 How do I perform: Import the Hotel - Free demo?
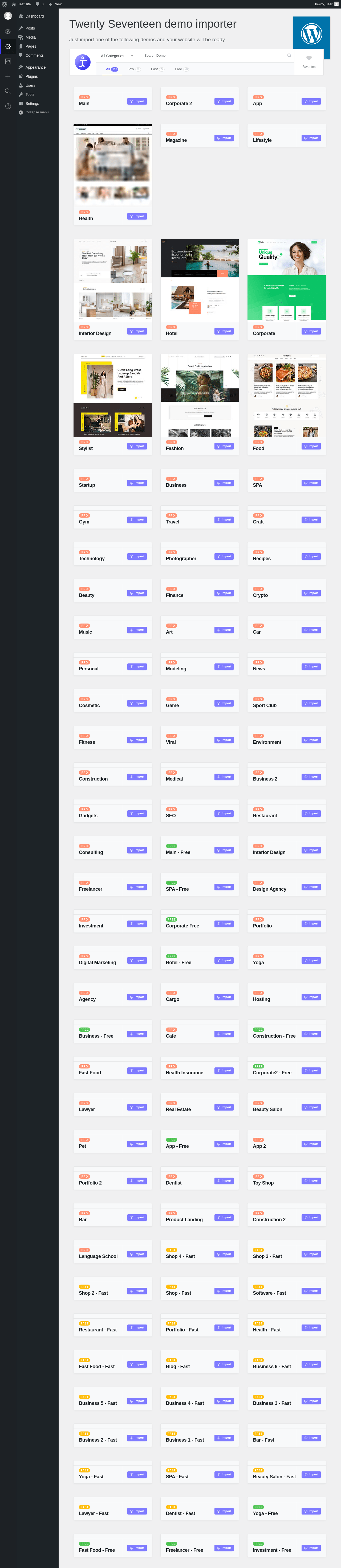224,960
